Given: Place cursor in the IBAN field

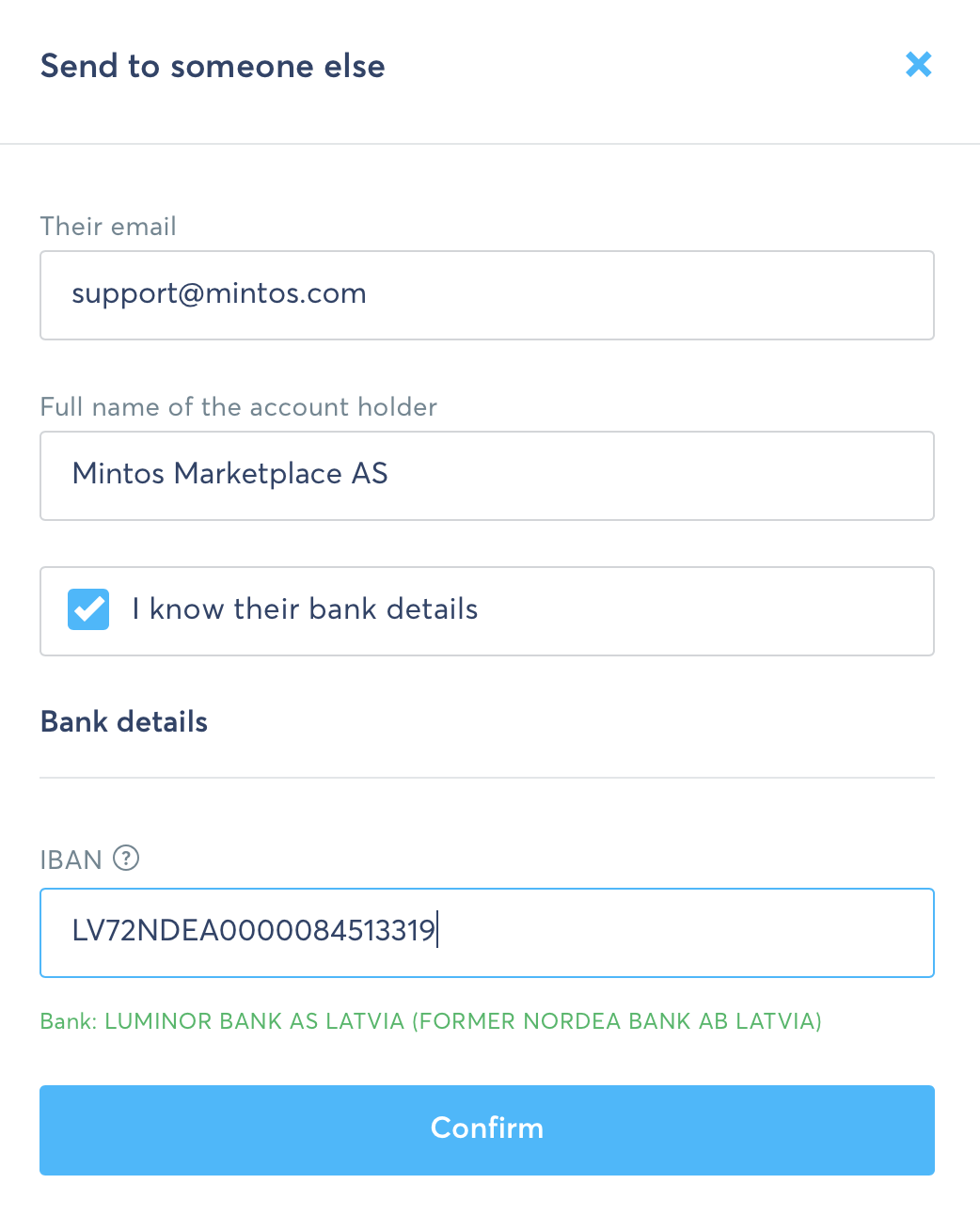Looking at the screenshot, I should [487, 933].
